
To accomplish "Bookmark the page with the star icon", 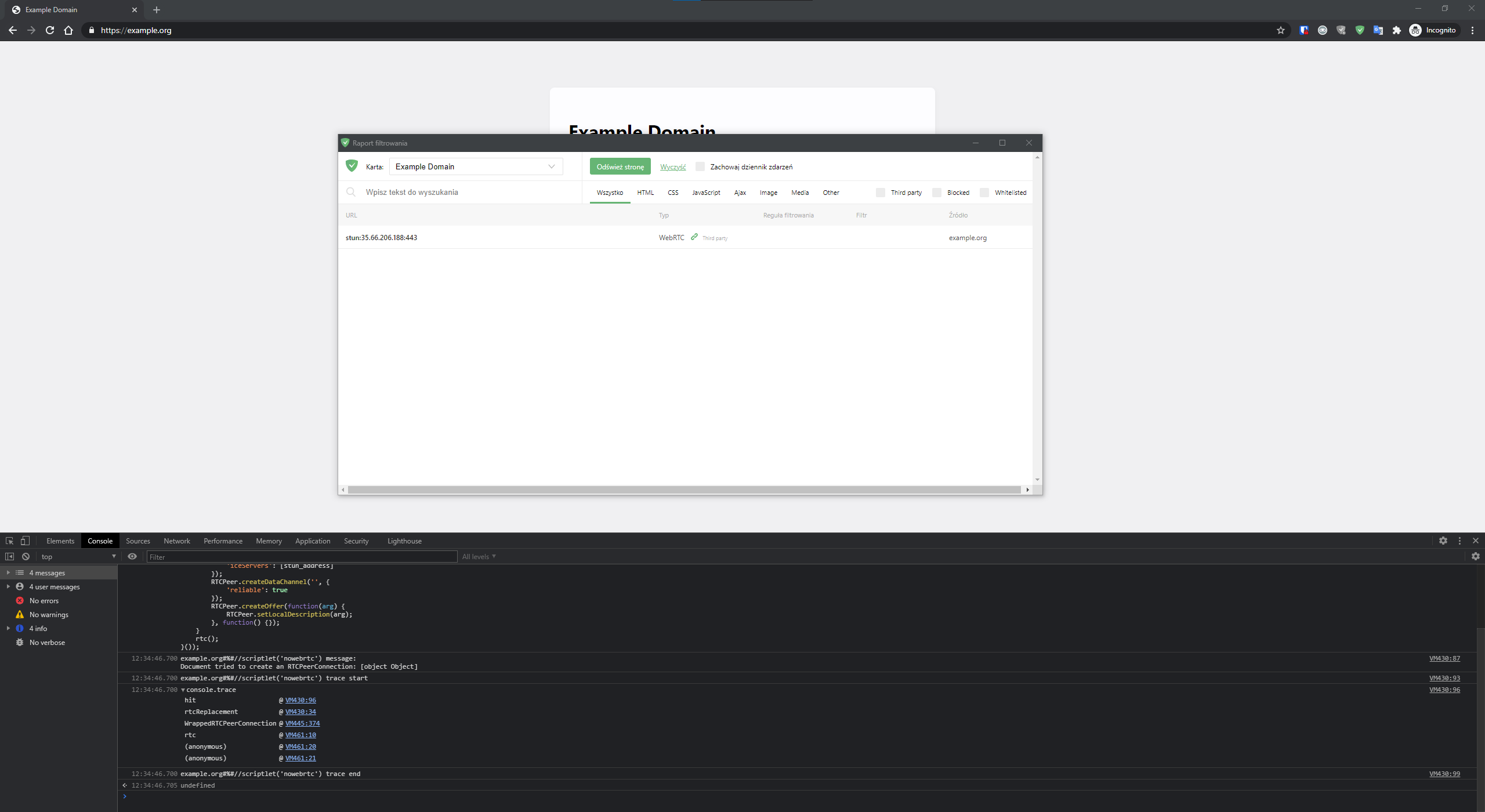I will click(x=1281, y=30).
